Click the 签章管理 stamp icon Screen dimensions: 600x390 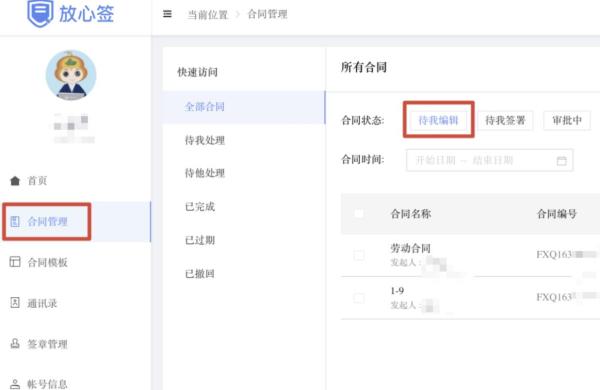(x=15, y=343)
